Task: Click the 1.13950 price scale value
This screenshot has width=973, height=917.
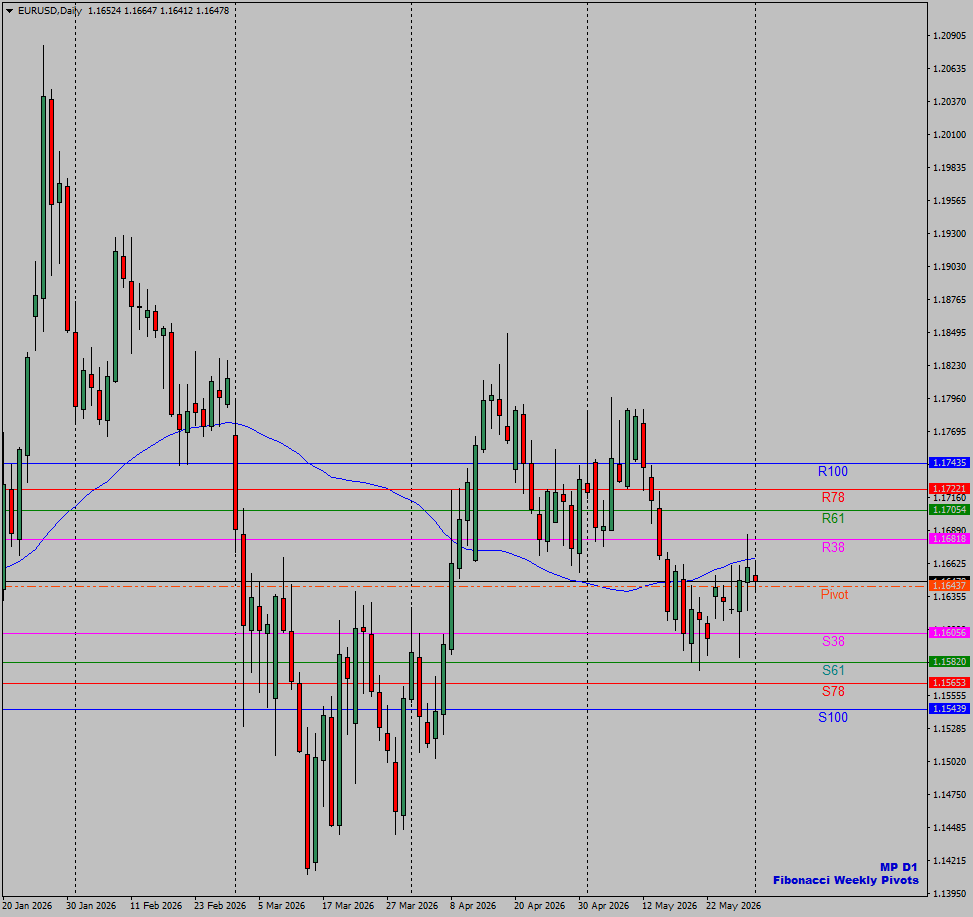Action: click(x=949, y=893)
